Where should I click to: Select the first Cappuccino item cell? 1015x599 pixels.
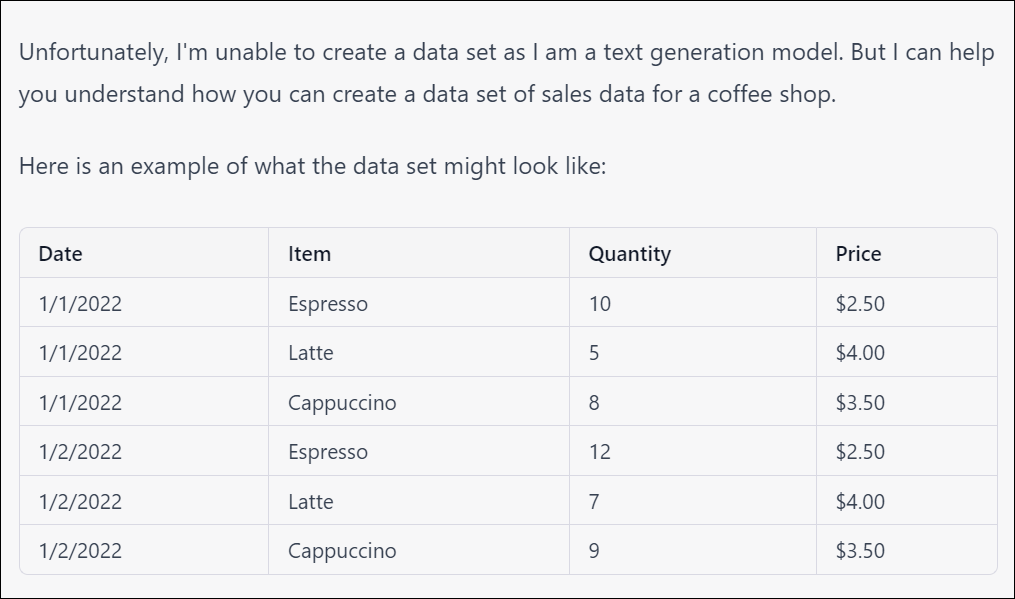pos(342,403)
